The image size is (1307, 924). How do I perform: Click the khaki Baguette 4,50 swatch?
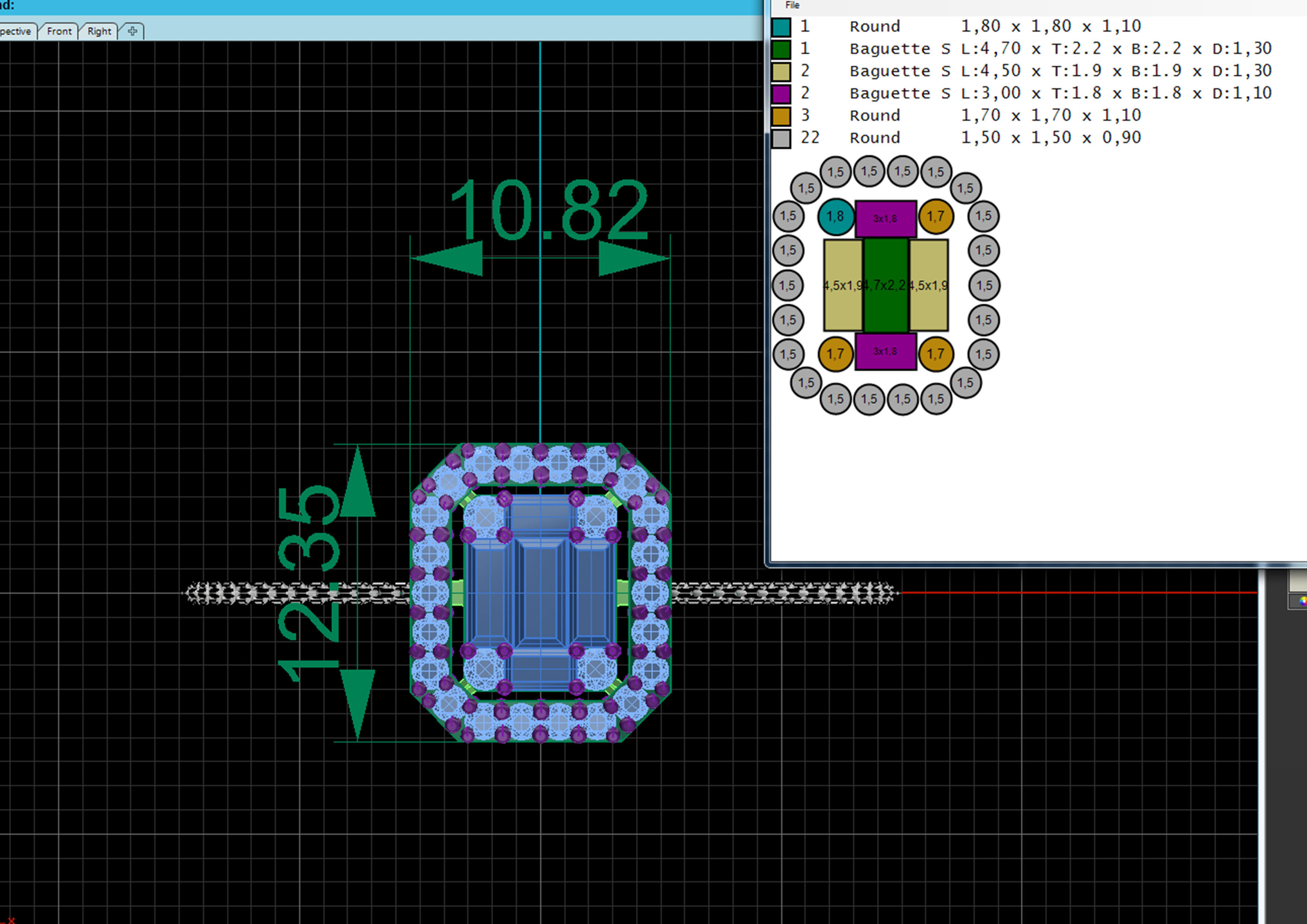[781, 71]
